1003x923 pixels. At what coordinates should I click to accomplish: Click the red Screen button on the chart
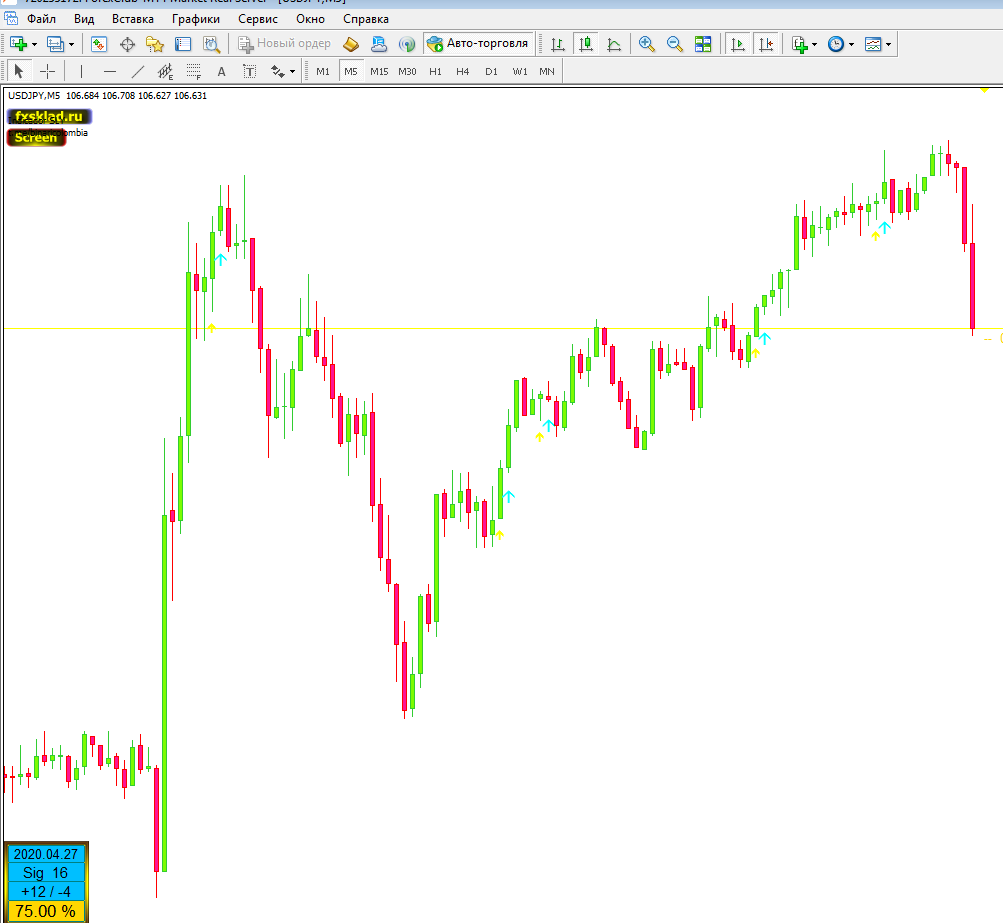(36, 138)
